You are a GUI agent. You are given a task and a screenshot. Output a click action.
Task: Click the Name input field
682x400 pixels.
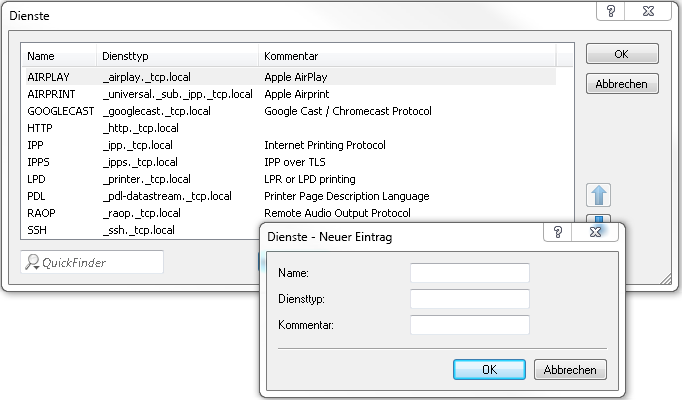(469, 273)
